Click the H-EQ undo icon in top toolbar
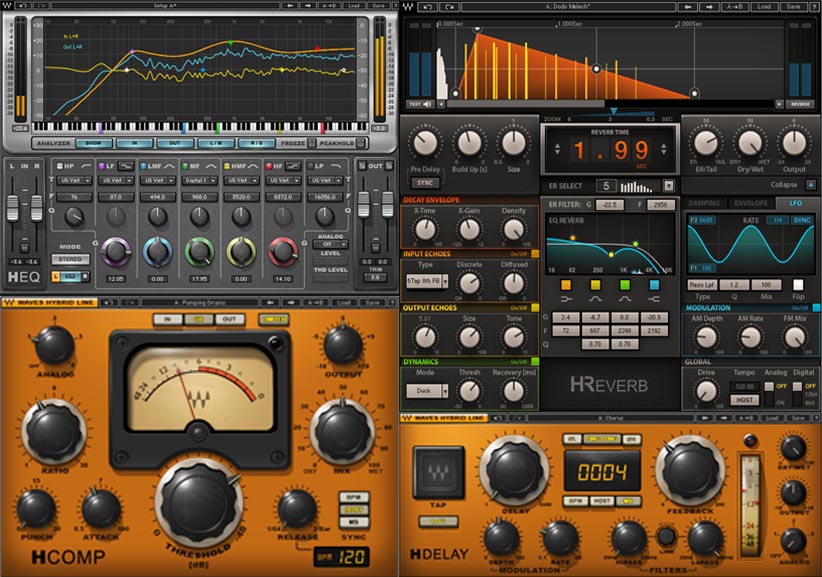822x577 pixels. (x=23, y=6)
